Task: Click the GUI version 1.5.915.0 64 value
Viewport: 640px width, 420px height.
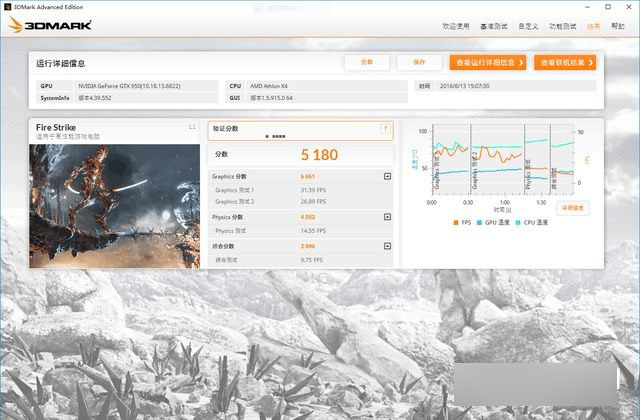Action: click(271, 98)
